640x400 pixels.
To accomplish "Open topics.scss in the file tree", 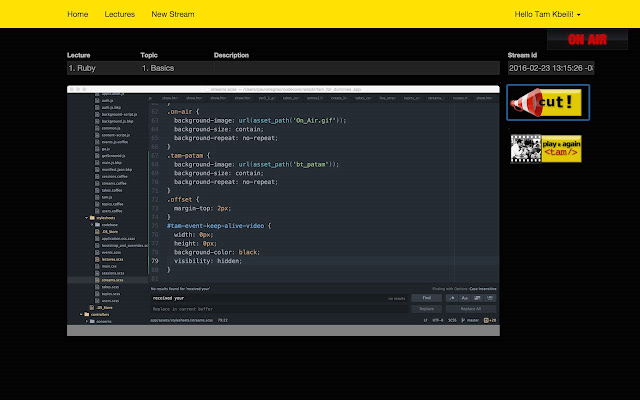I will point(111,294).
